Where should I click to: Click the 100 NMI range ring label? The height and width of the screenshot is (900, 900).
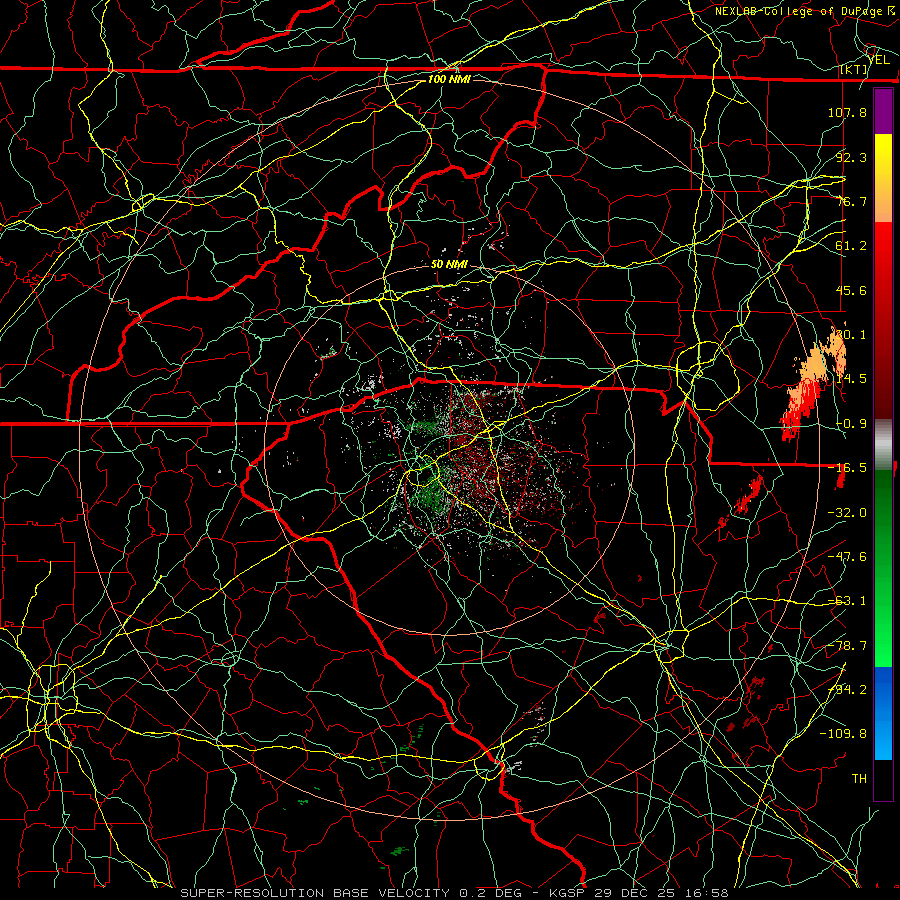(x=449, y=79)
